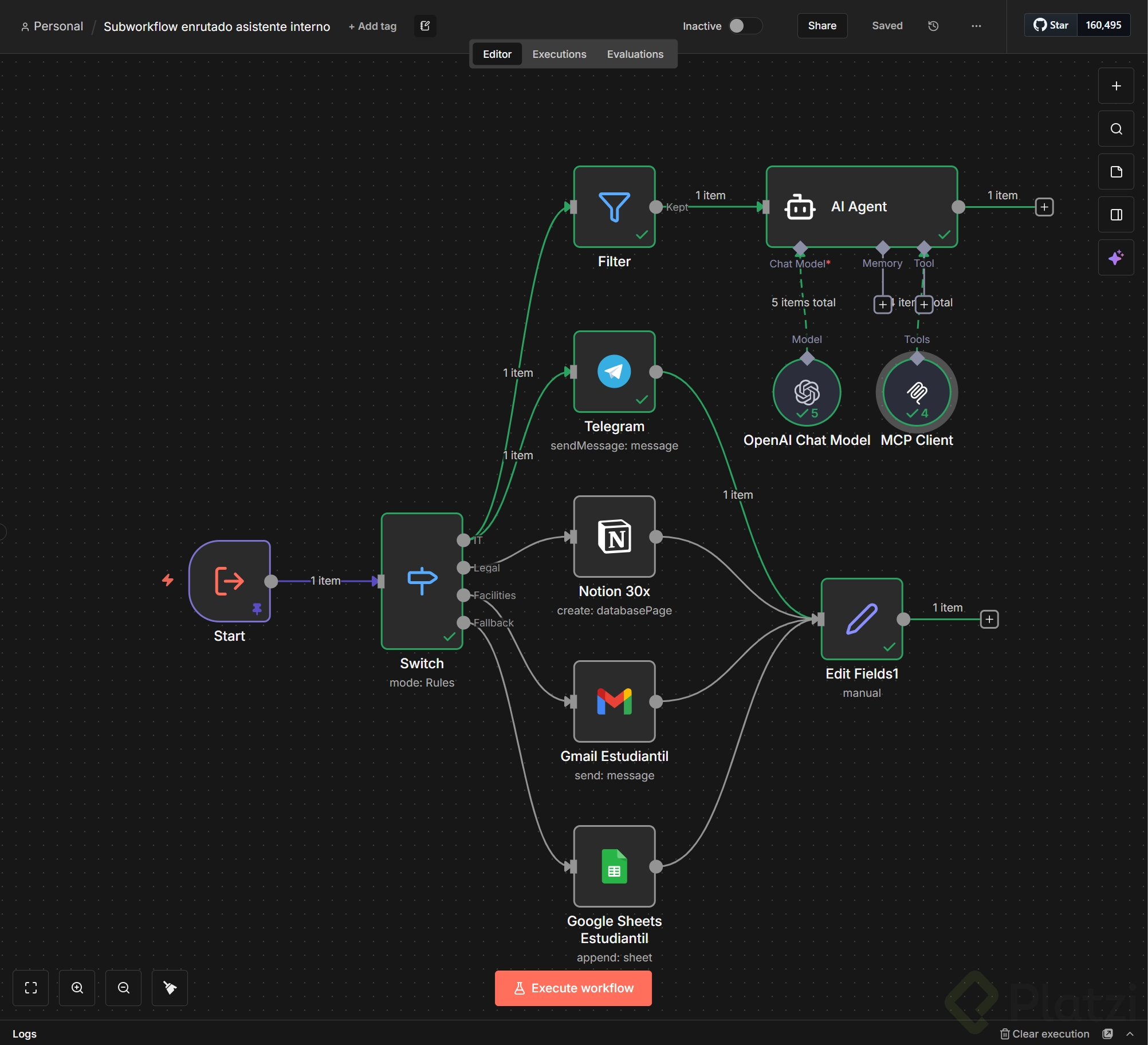1148x1045 pixels.
Task: Select the Notion 30x node
Action: click(x=614, y=537)
